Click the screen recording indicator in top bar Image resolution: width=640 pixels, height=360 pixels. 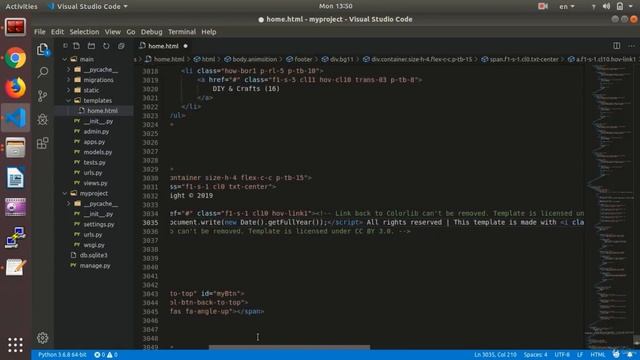542,6
